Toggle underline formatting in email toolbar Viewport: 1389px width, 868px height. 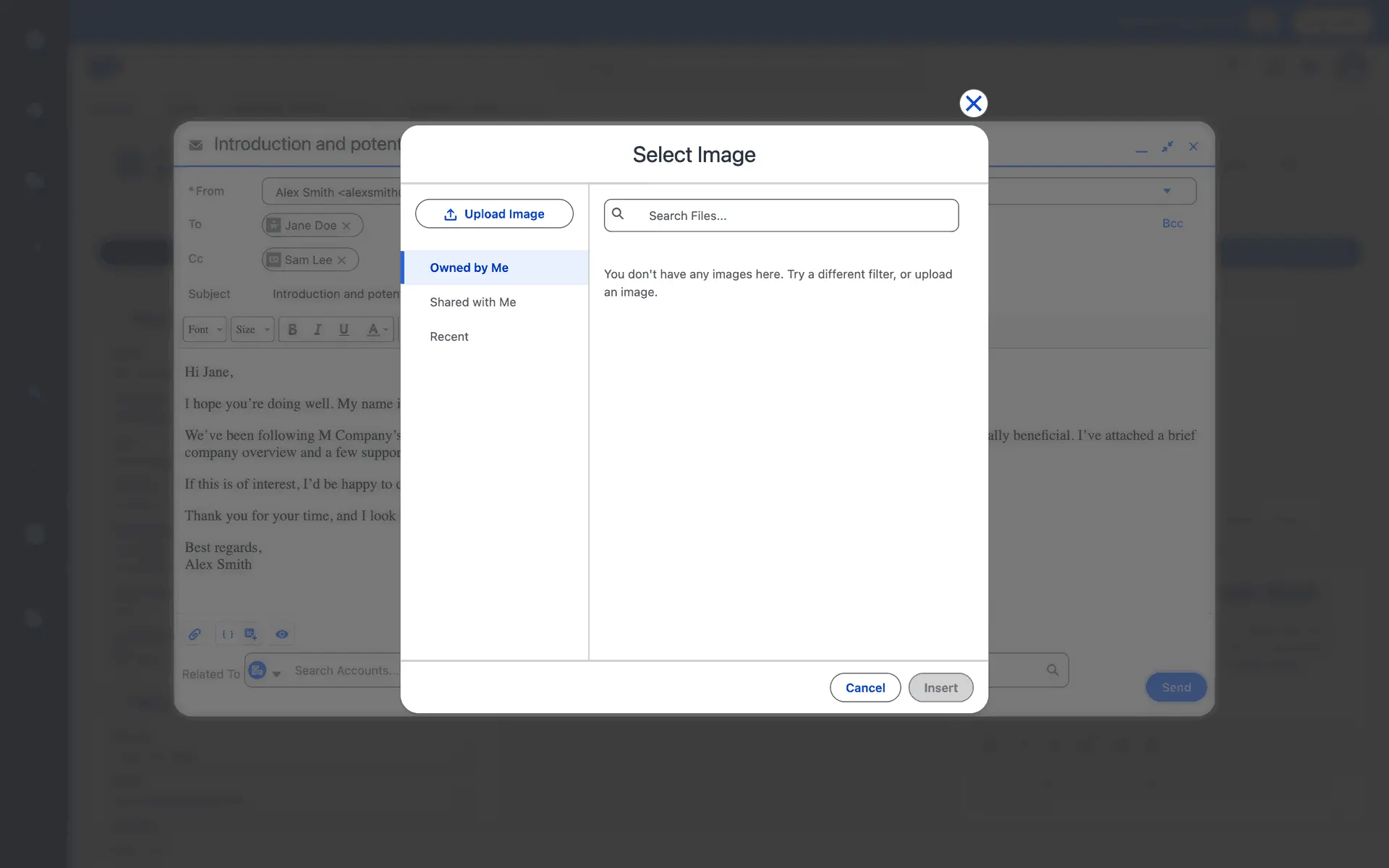tap(344, 330)
